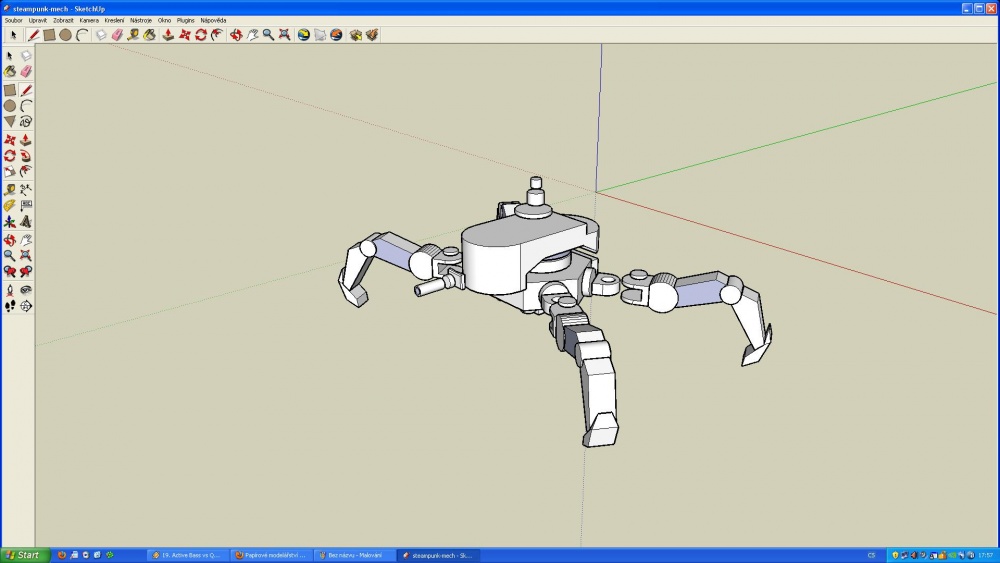Viewport: 1000px width, 563px height.
Task: Choose Look Around eye tool in side palette
Action: [x=26, y=290]
